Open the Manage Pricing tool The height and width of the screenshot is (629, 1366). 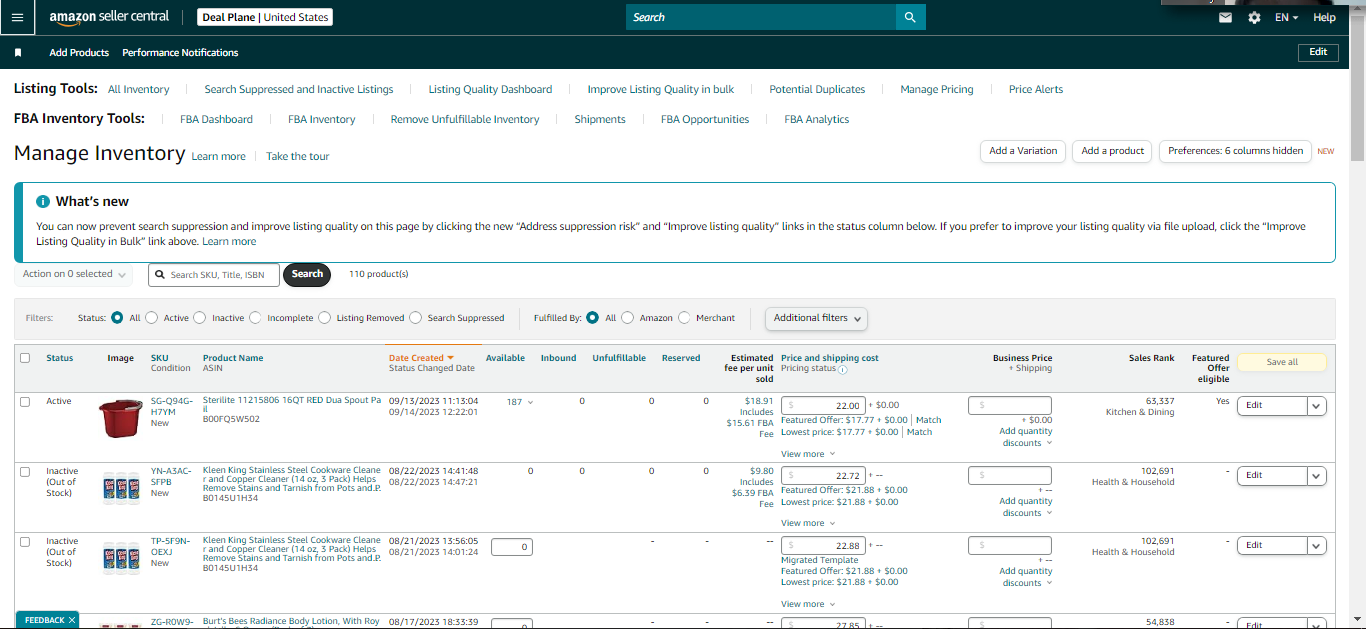[x=937, y=89]
